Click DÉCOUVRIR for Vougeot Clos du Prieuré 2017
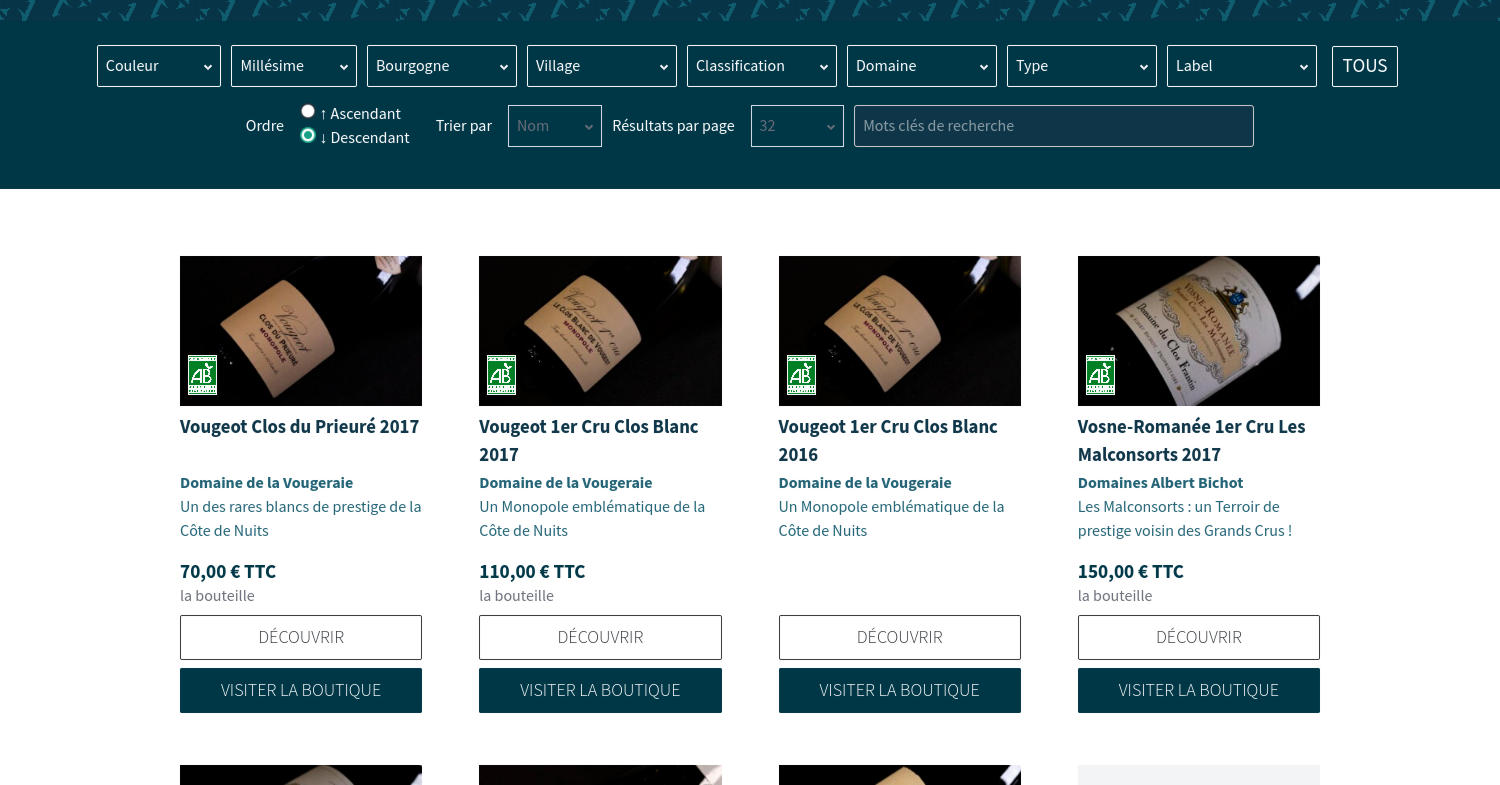 pos(301,637)
